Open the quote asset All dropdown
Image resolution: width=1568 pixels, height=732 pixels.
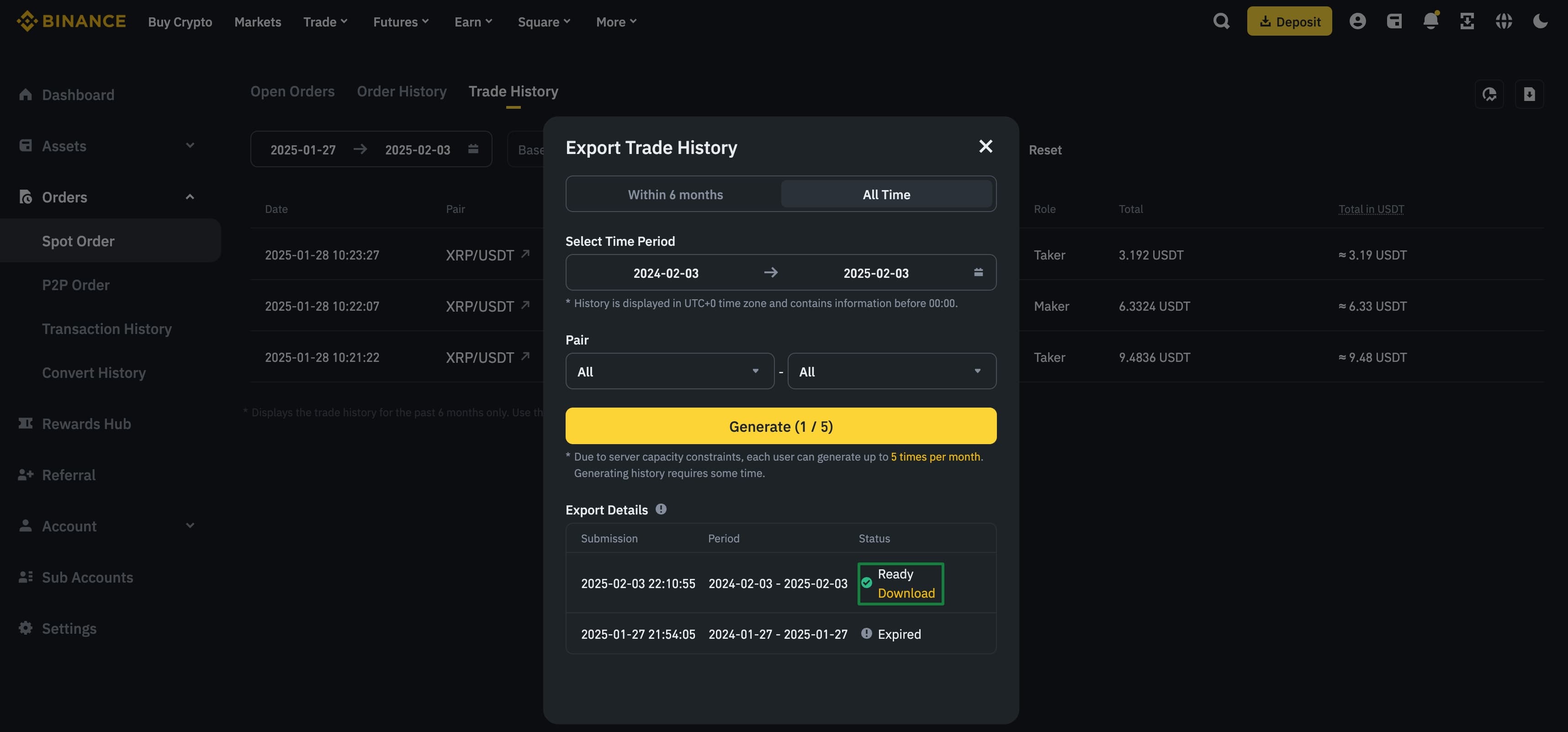[892, 371]
